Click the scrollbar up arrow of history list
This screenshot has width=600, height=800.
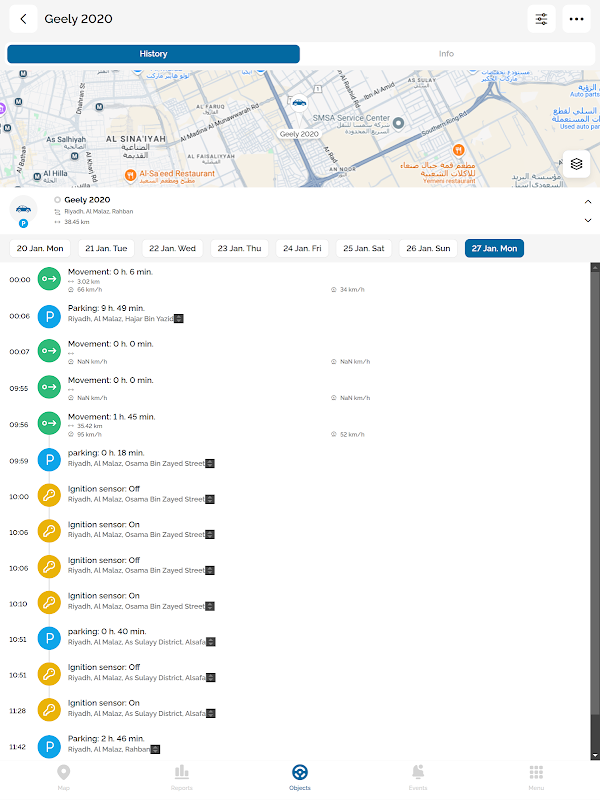595,267
